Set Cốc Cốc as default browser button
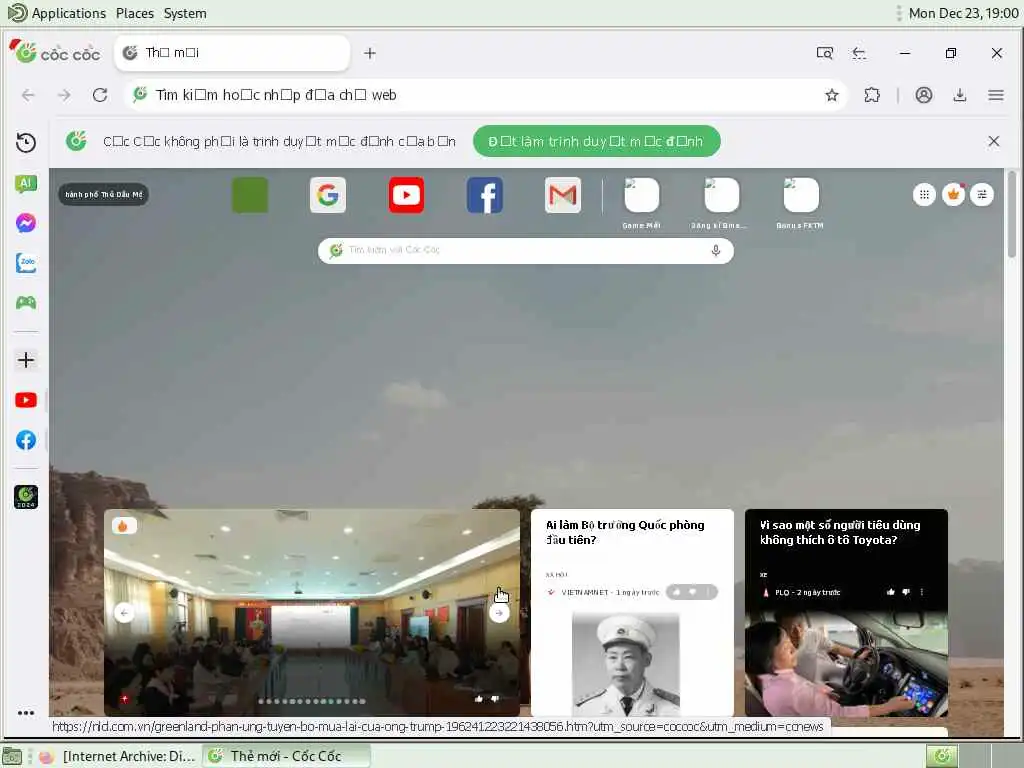Viewport: 1024px width, 768px height. 596,141
